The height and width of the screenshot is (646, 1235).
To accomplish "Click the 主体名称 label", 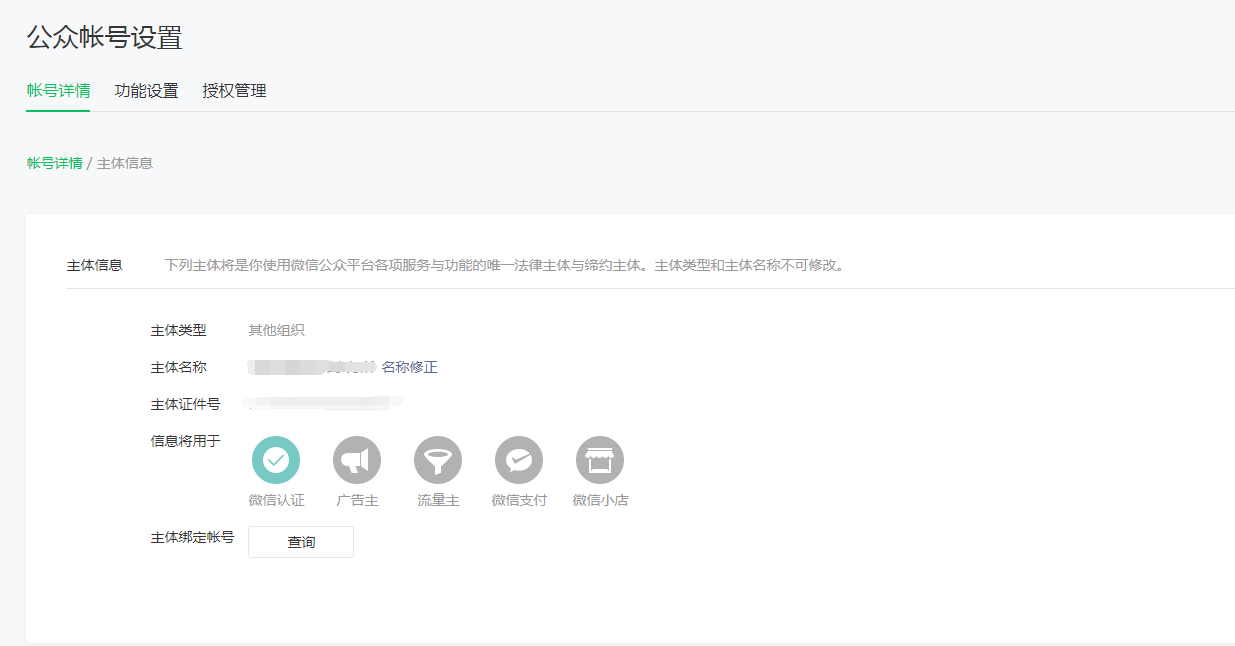I will (179, 367).
